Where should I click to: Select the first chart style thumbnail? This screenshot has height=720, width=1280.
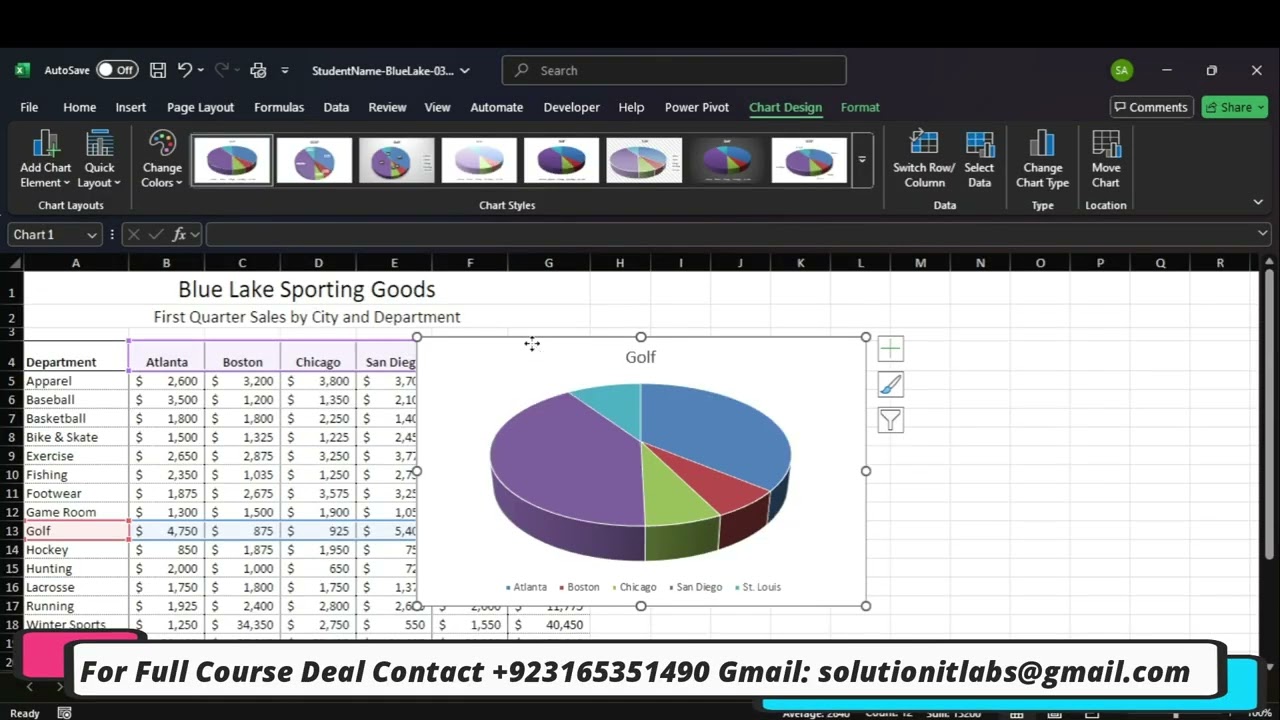coord(232,160)
